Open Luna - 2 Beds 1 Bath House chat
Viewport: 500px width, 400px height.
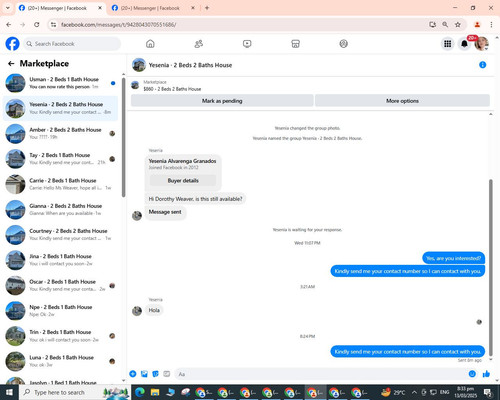click(60, 361)
